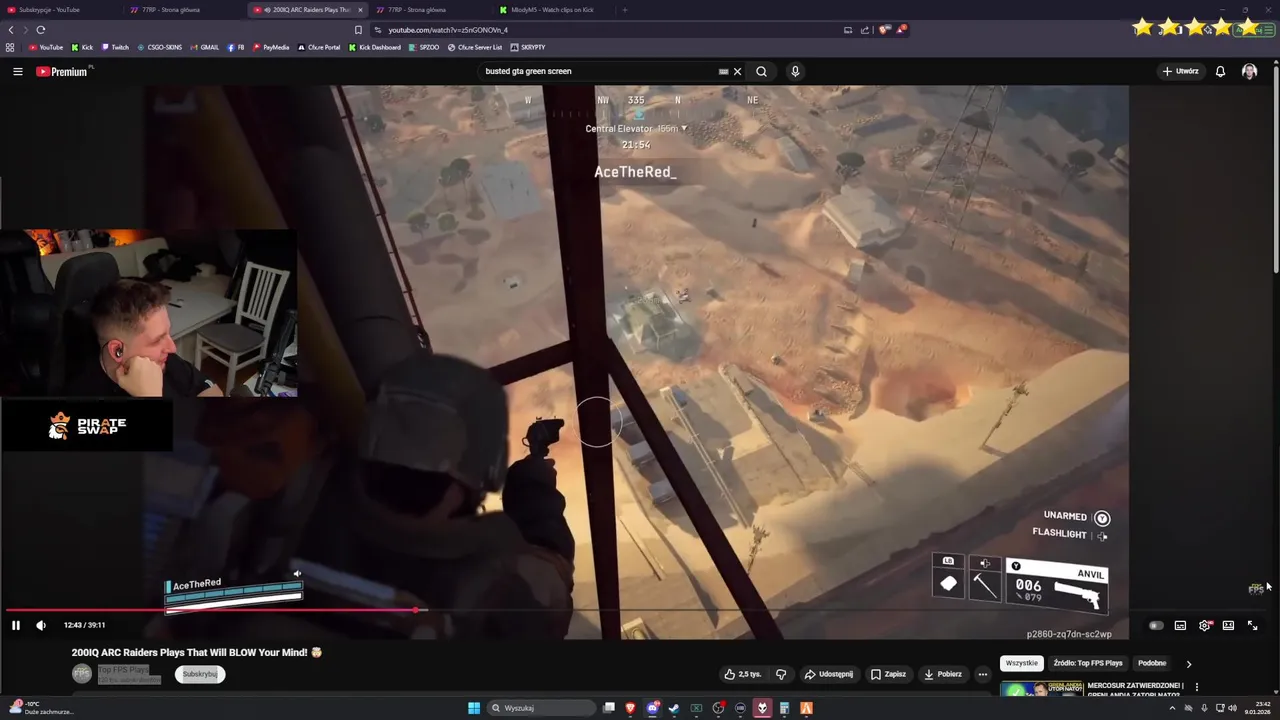
Task: Pause the video playback
Action: tap(16, 625)
